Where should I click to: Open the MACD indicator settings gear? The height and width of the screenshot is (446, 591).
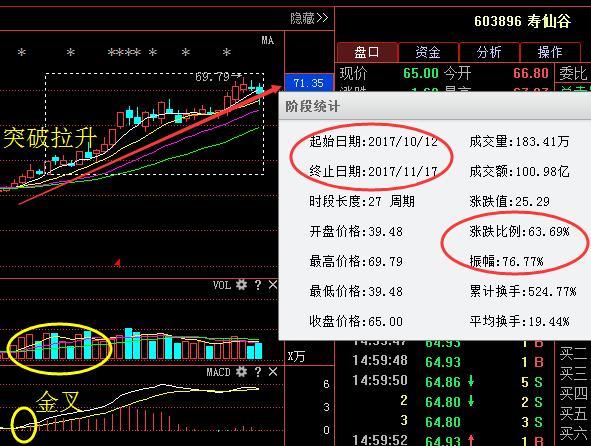click(241, 372)
